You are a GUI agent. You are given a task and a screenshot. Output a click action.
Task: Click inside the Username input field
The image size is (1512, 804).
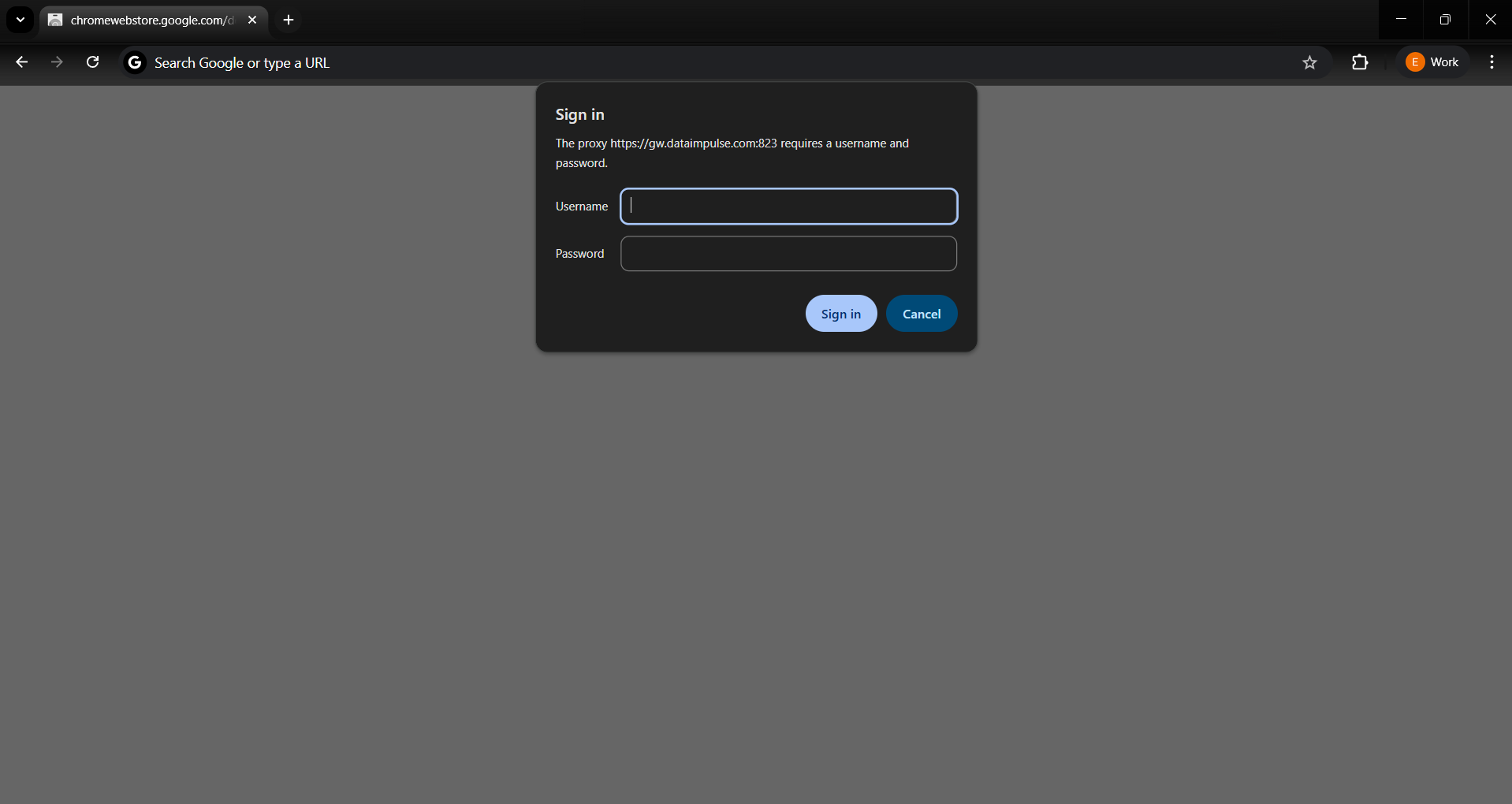(788, 206)
